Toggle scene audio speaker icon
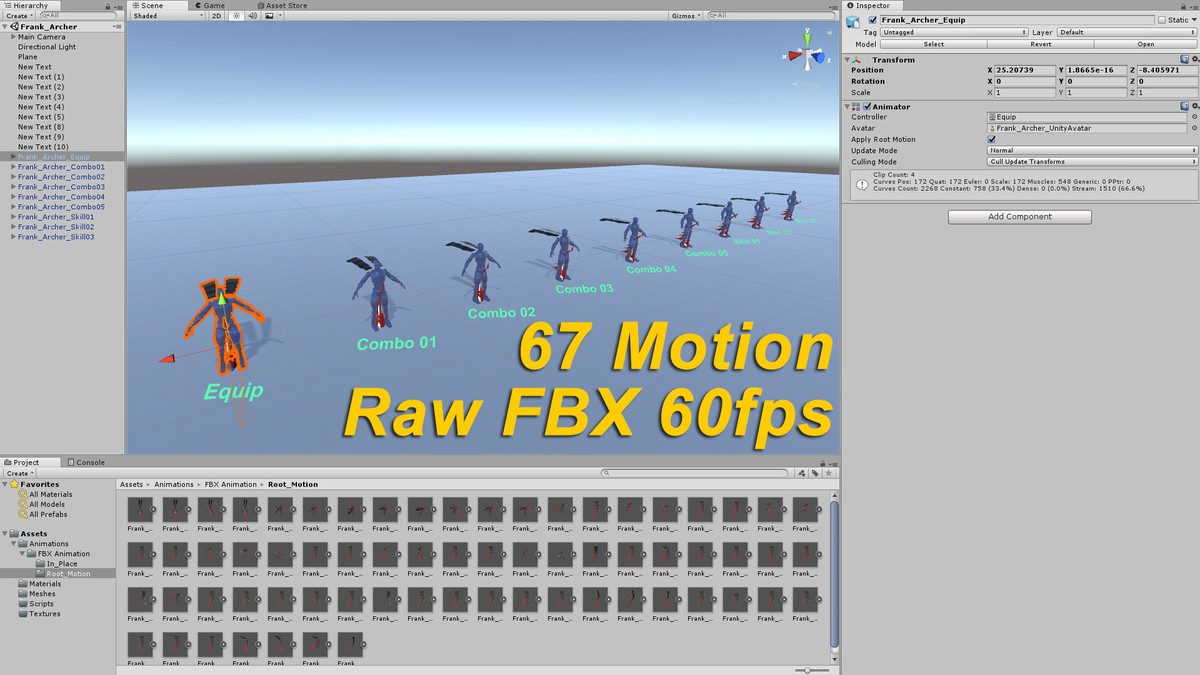The width and height of the screenshot is (1200, 675). (x=252, y=16)
